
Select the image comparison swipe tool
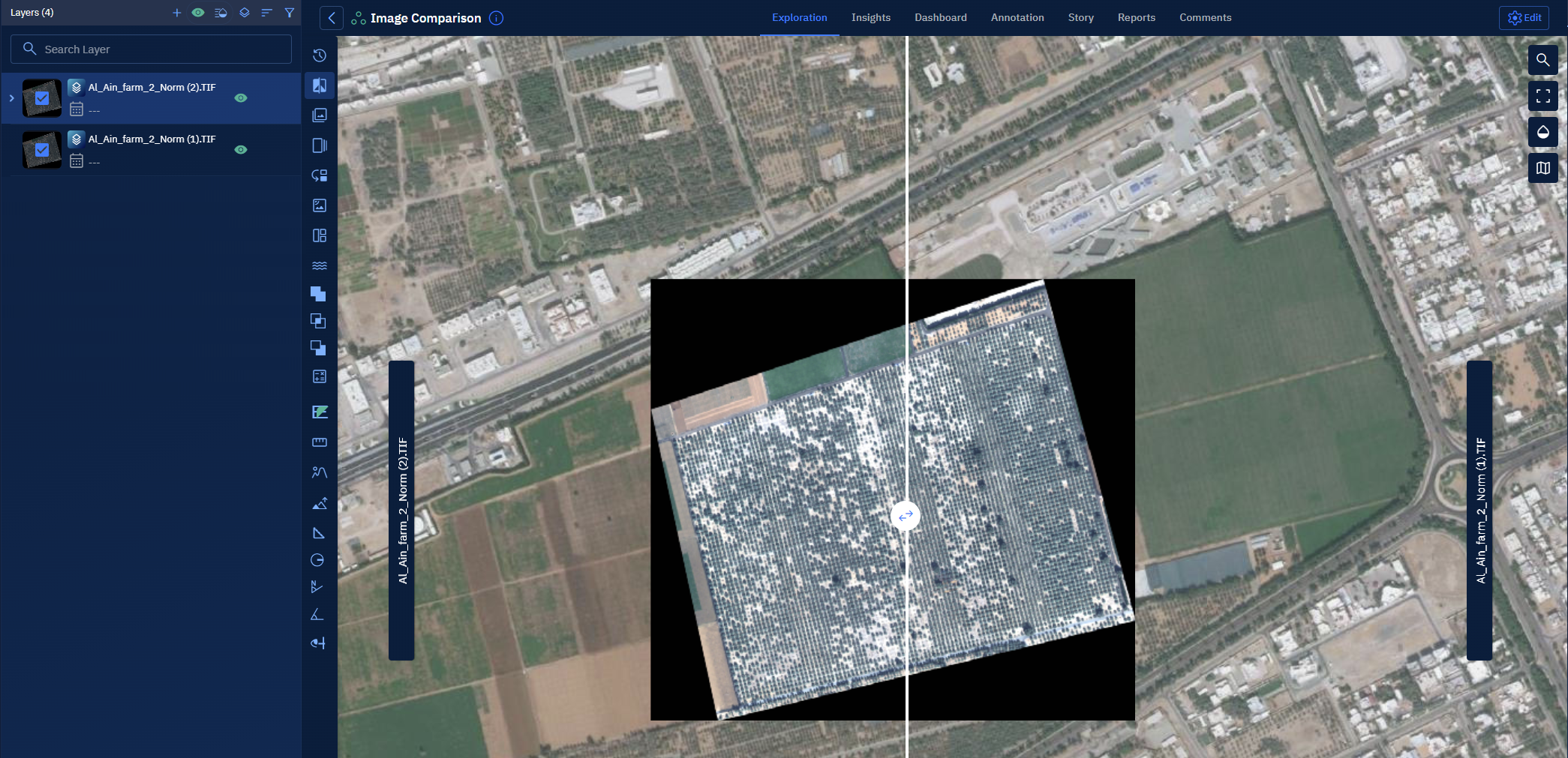319,85
